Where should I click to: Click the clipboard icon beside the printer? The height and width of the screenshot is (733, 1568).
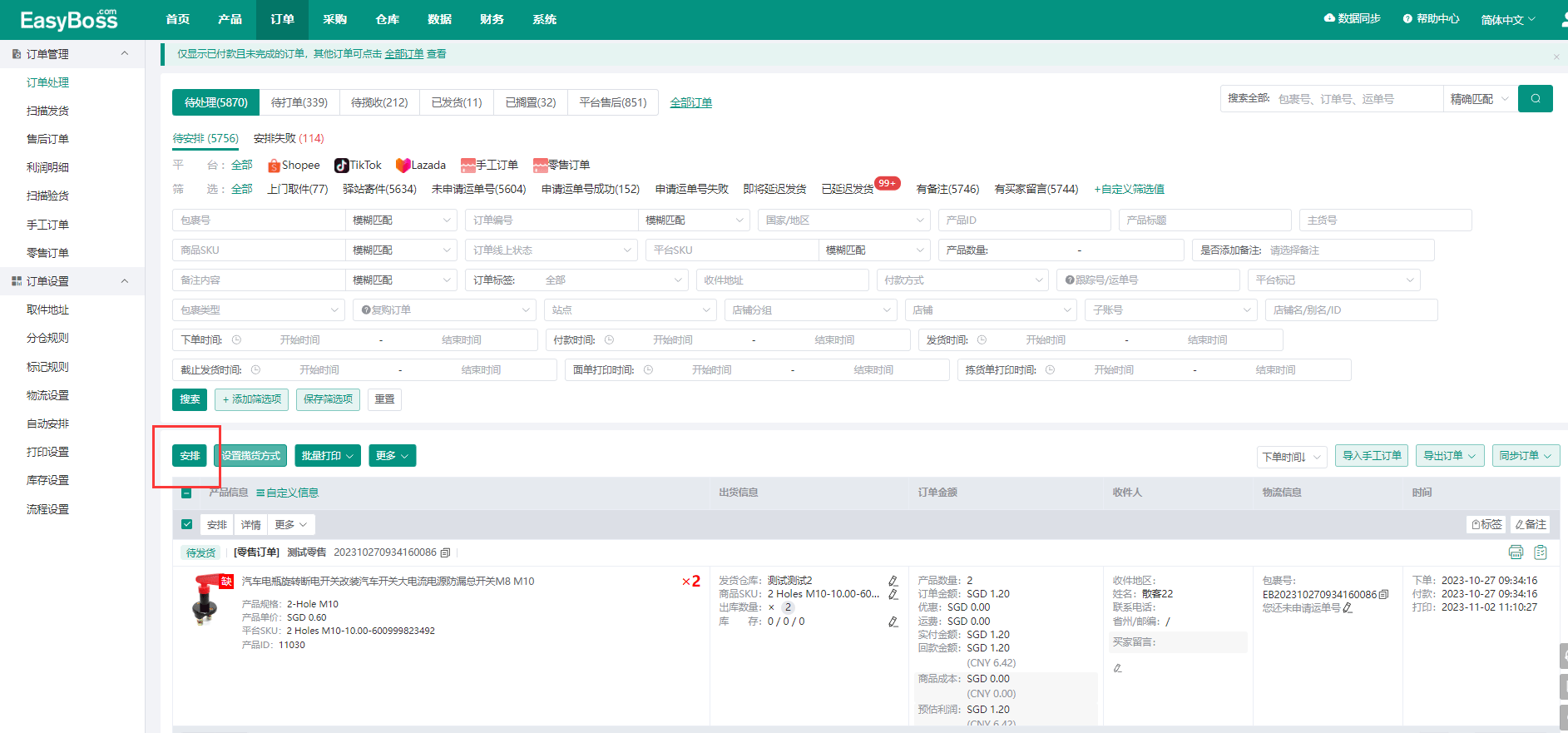pos(1541,552)
